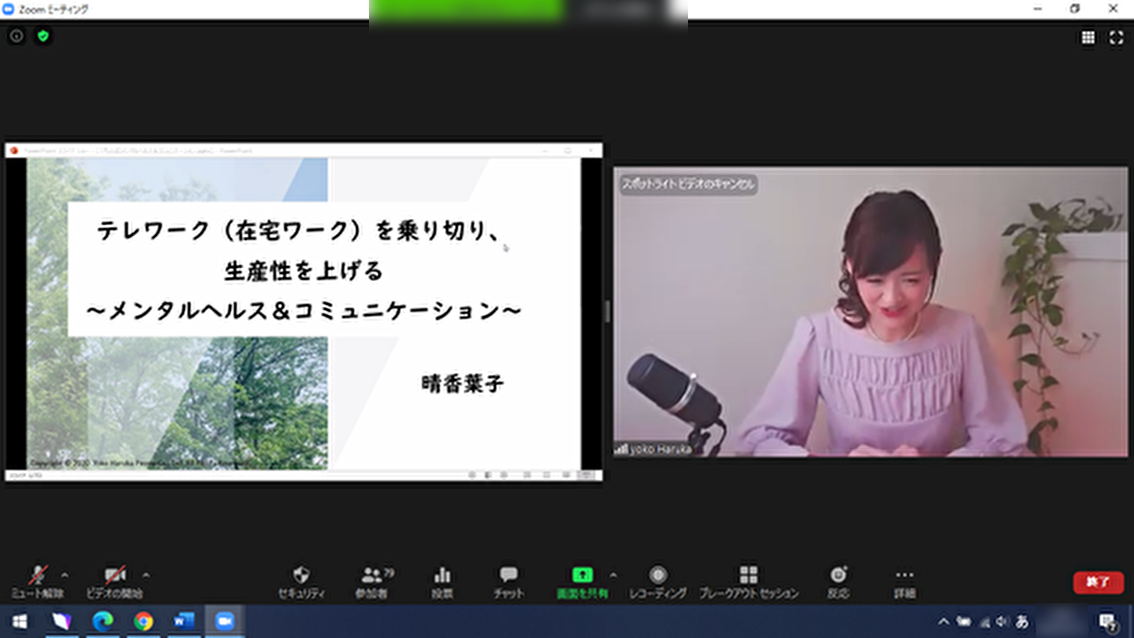
Task: Open the Security (セキュリティ) menu
Action: pyautogui.click(x=301, y=581)
